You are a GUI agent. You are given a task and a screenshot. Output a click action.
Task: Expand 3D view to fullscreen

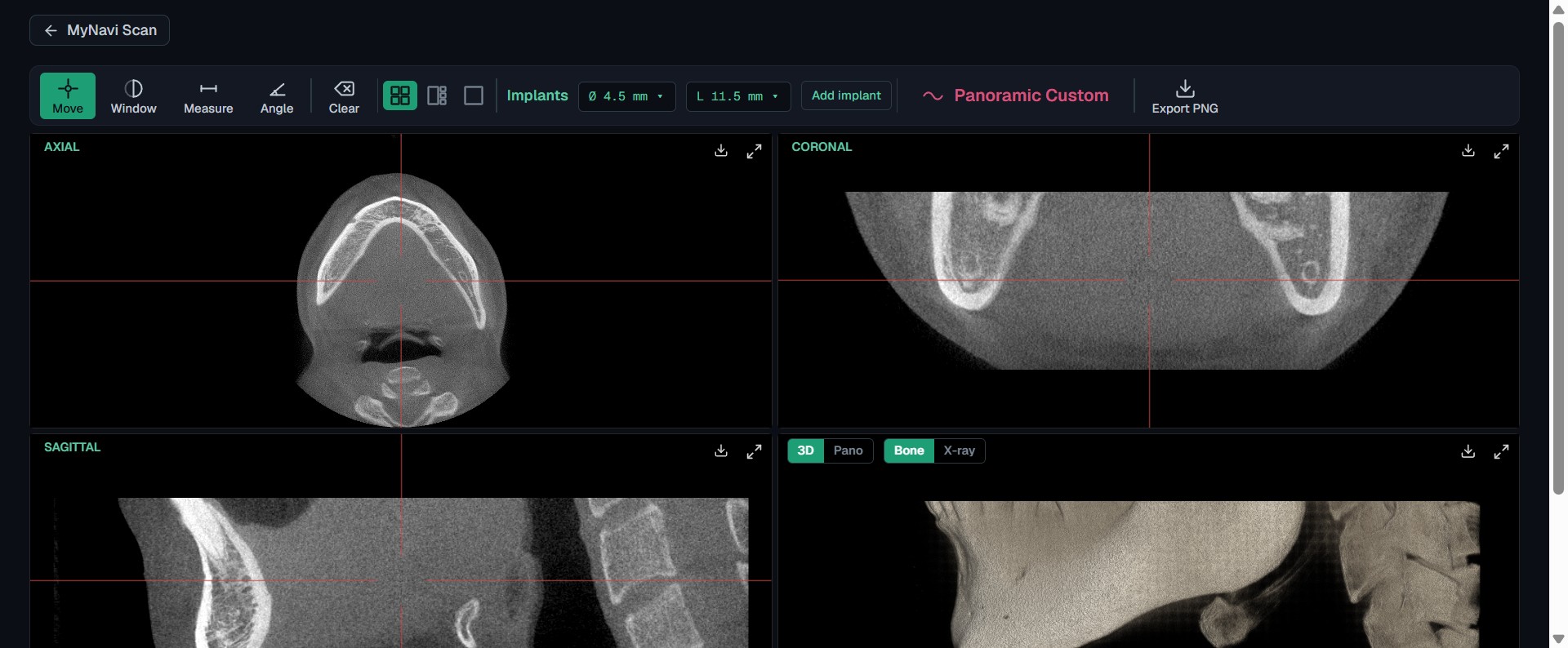(x=1501, y=451)
